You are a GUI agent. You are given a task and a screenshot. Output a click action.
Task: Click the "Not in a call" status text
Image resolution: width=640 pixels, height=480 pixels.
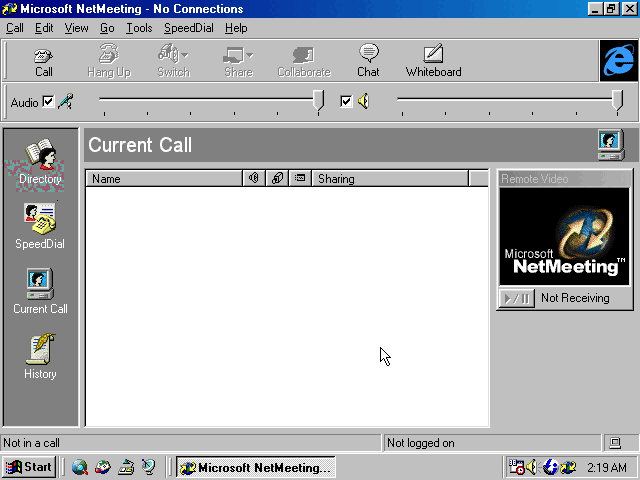31,443
